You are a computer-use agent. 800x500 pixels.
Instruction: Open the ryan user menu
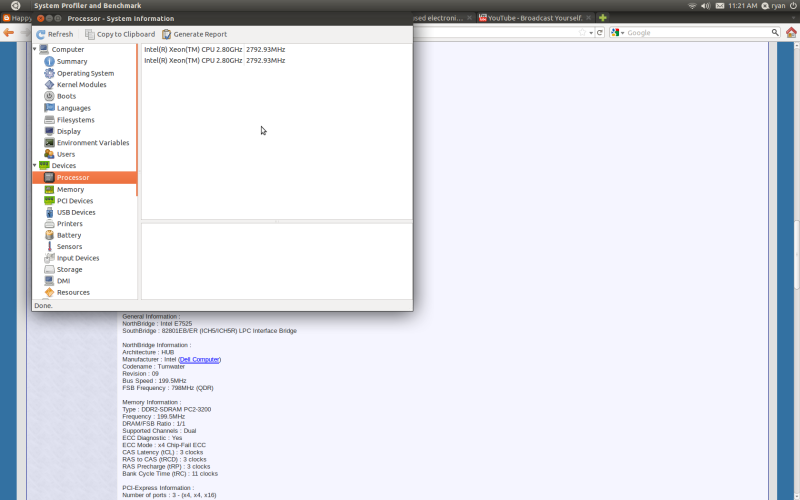click(x=773, y=6)
